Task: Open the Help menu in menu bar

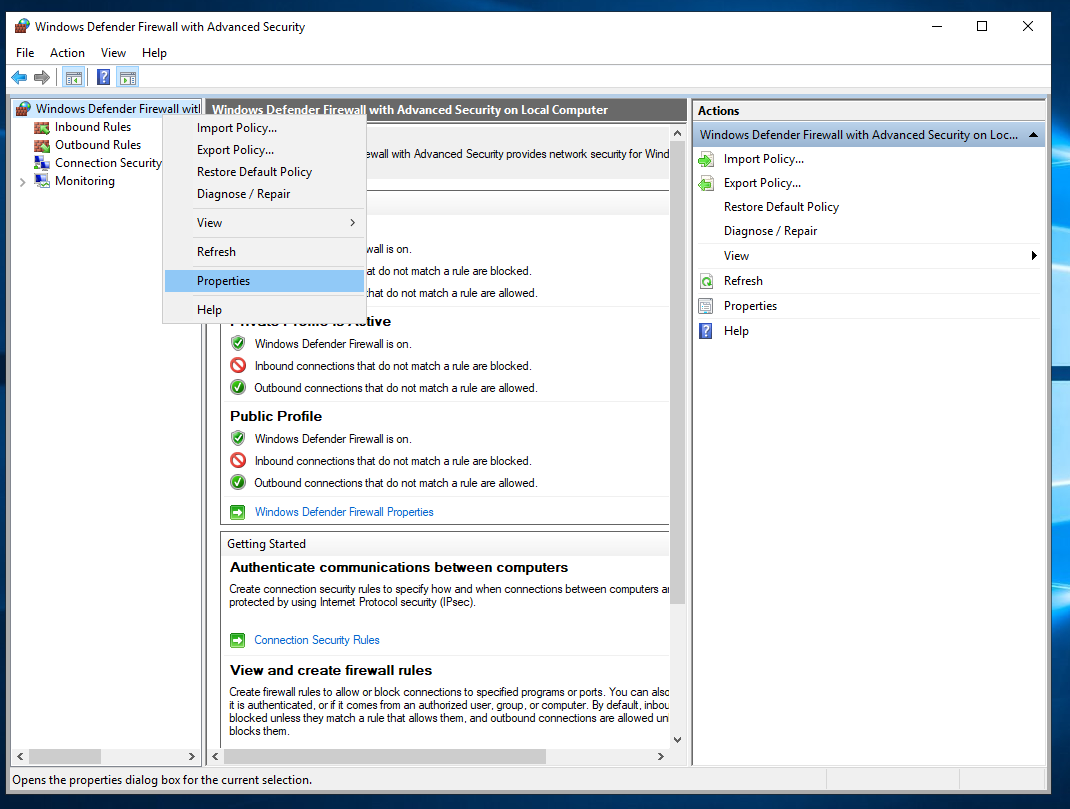Action: tap(154, 53)
